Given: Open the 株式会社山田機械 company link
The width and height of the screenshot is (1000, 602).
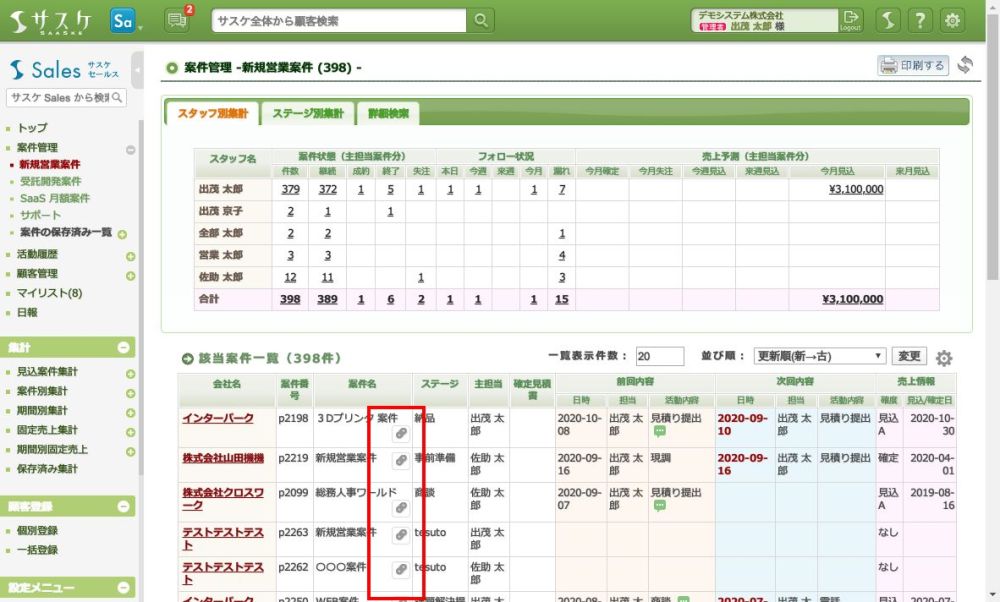Looking at the screenshot, I should (223, 458).
